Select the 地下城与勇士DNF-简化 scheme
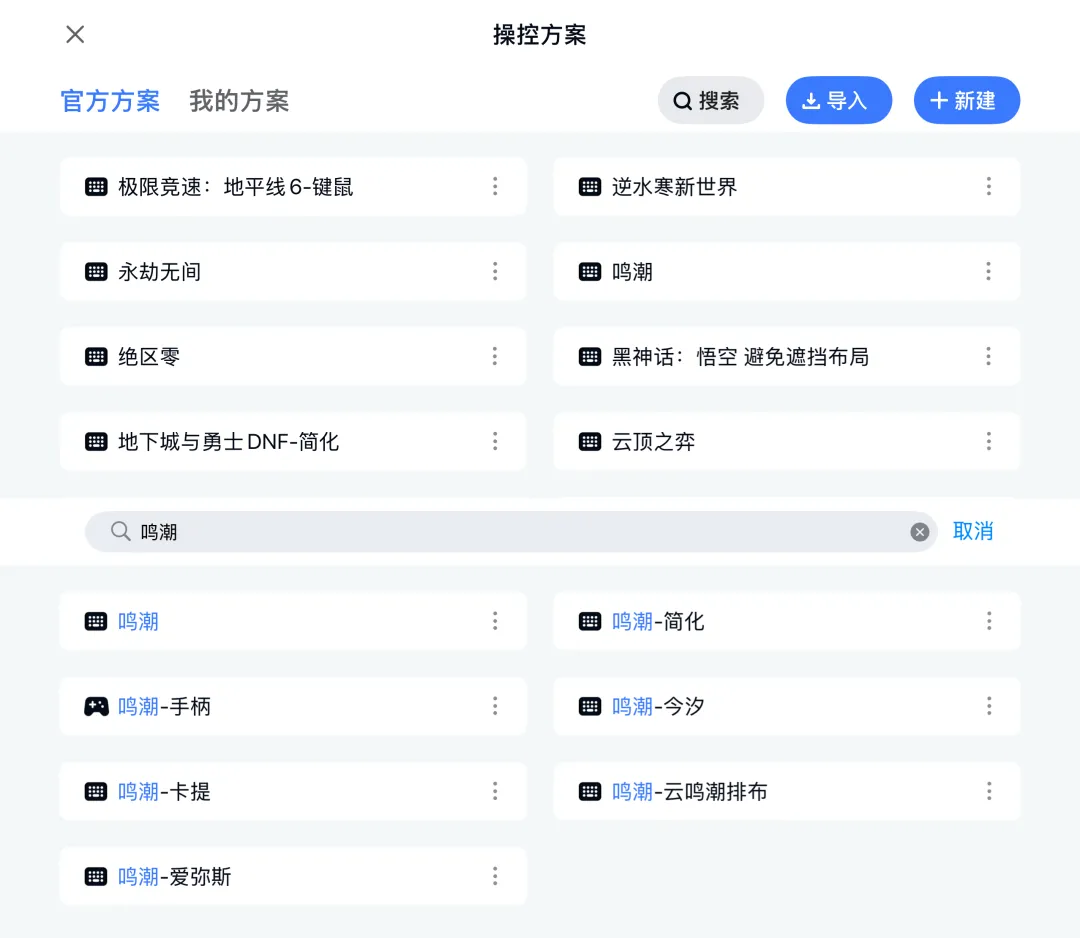This screenshot has width=1080, height=938. (293, 441)
